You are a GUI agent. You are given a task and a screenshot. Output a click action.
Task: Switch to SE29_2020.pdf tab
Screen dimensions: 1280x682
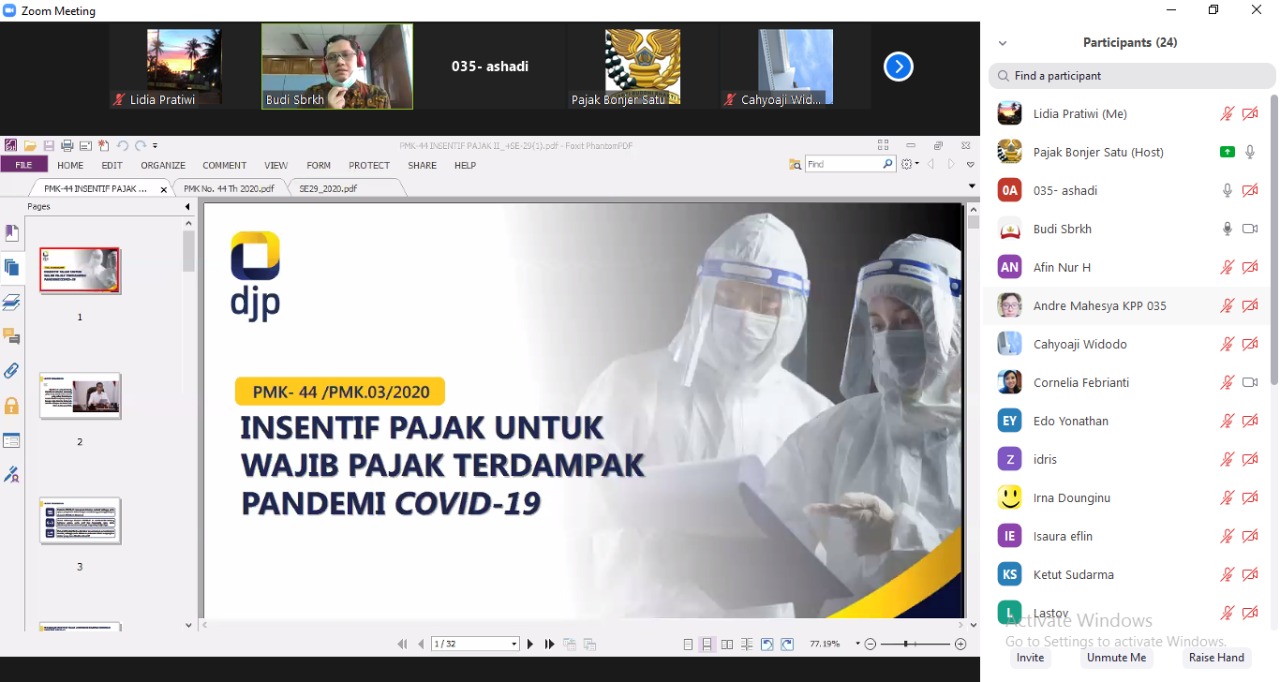[328, 188]
